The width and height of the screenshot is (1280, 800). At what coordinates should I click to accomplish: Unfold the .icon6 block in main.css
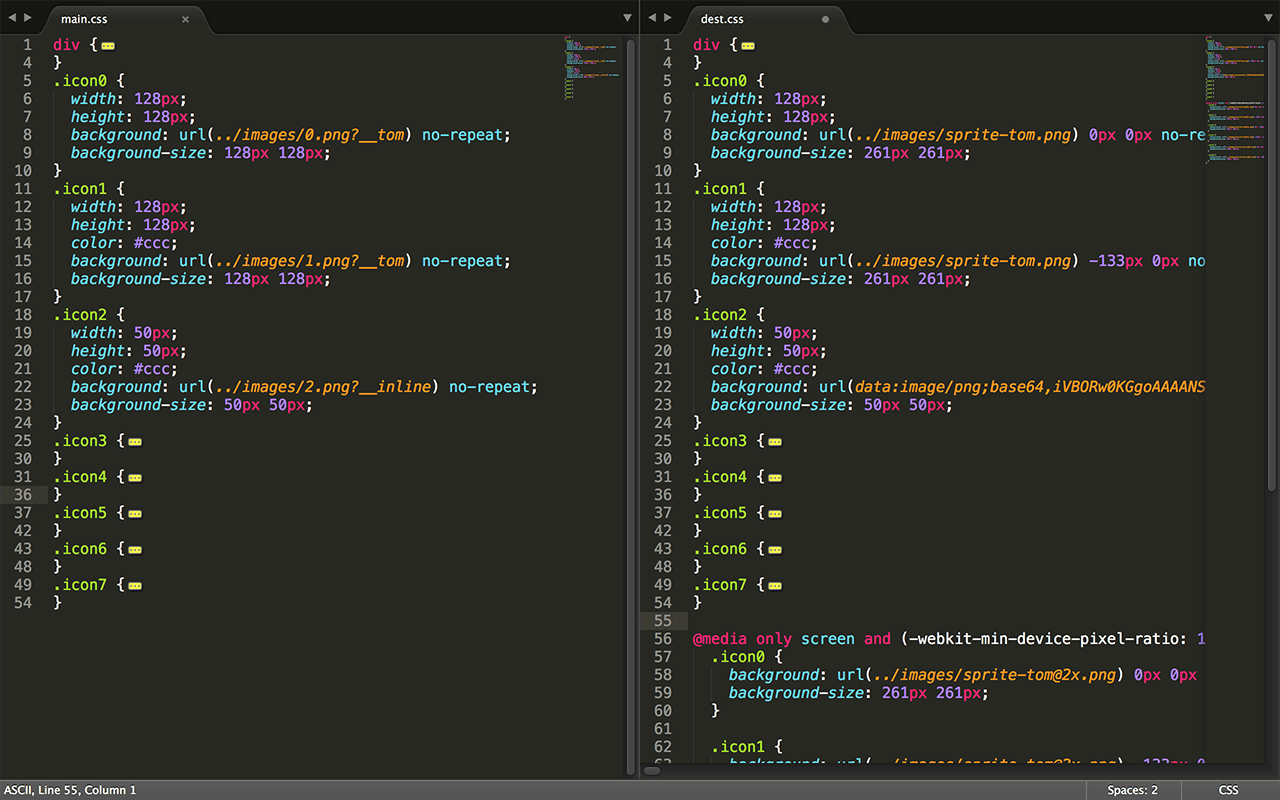(x=135, y=549)
